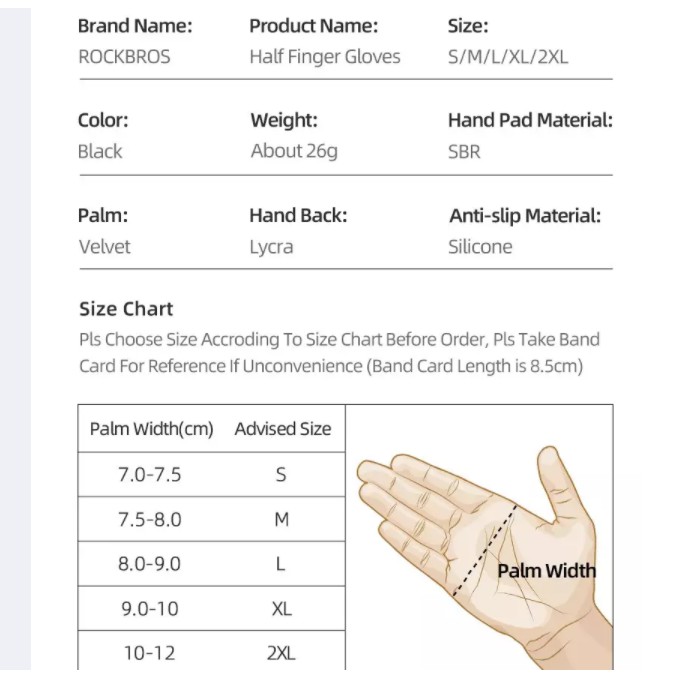Click the Advised Size column header
The width and height of the screenshot is (679, 679).
point(283,429)
